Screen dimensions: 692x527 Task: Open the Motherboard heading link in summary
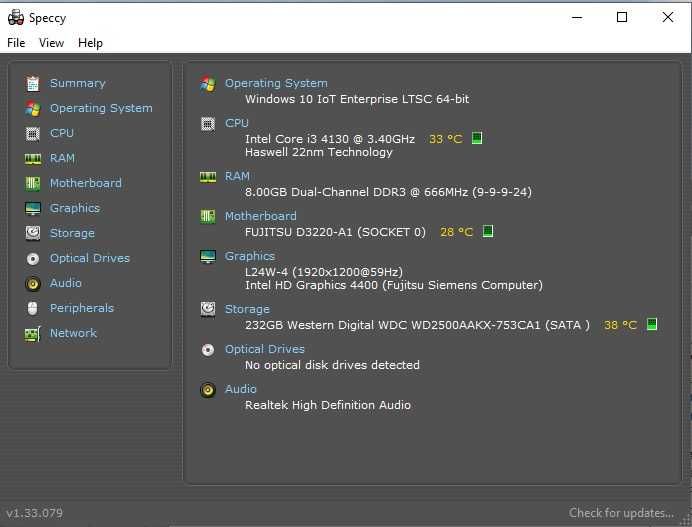point(261,216)
